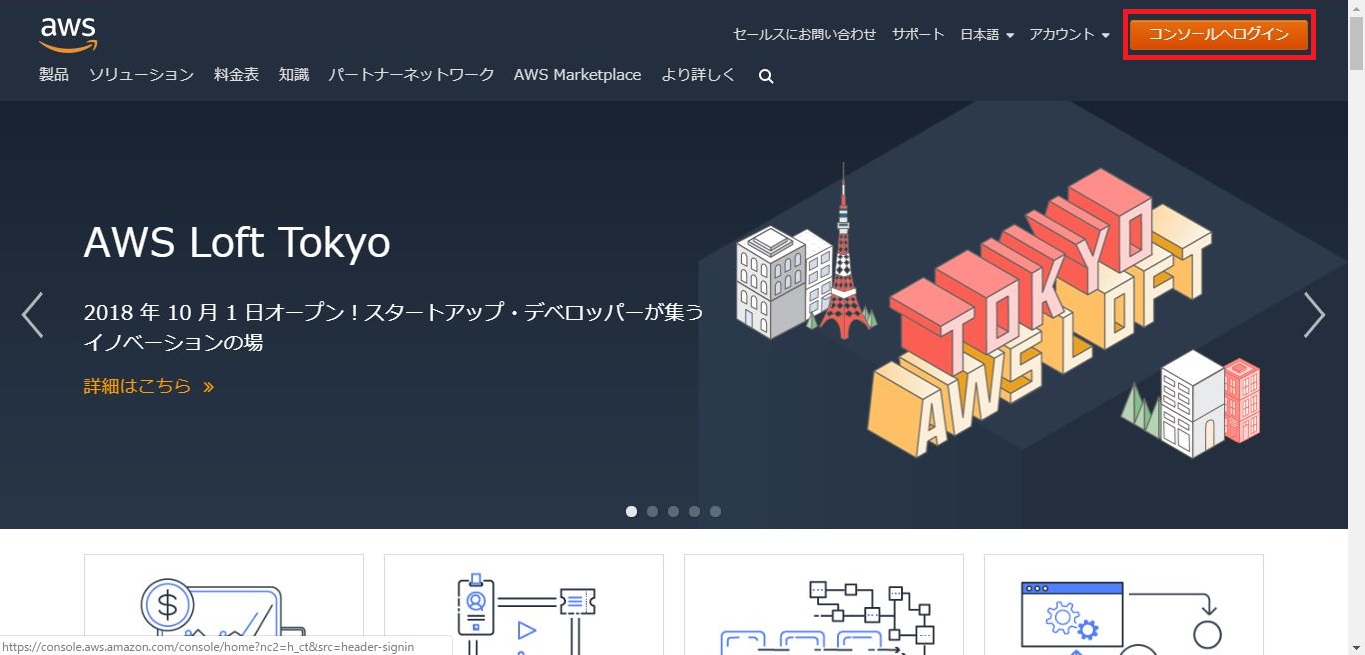
Task: Select the second carousel indicator dot
Action: coord(652,511)
